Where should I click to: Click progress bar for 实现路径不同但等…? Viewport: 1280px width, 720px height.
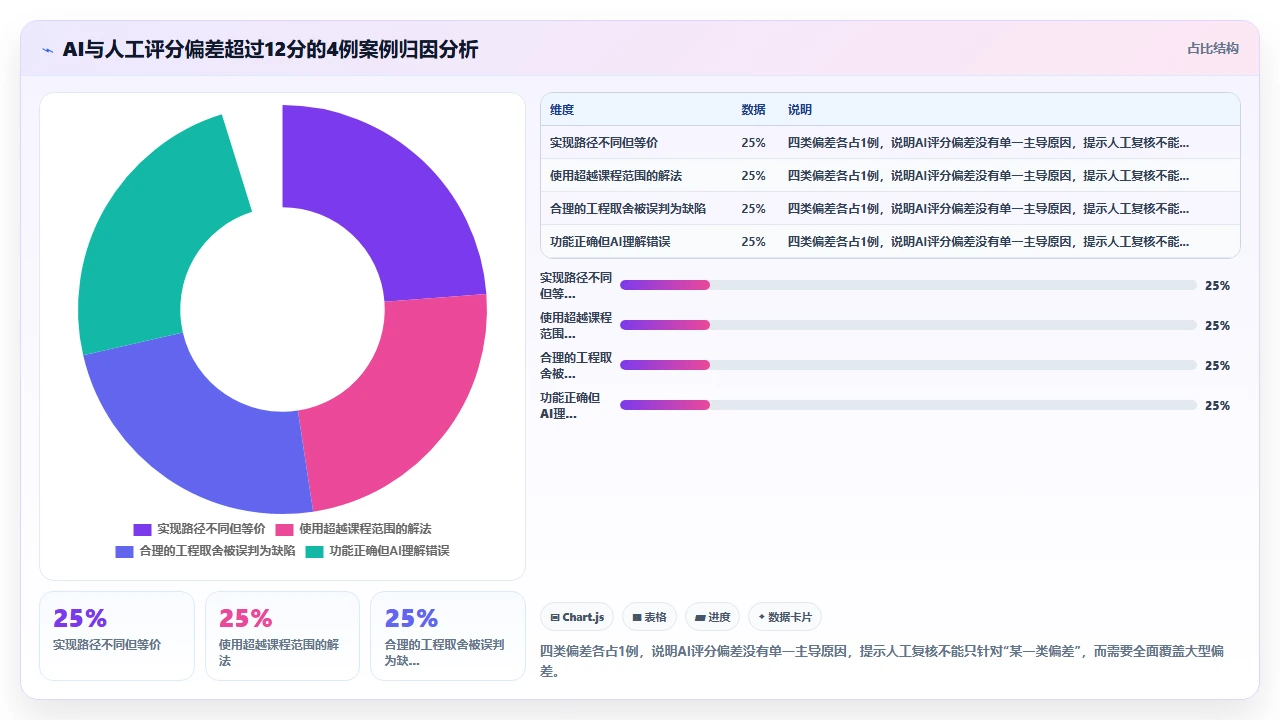tap(908, 285)
